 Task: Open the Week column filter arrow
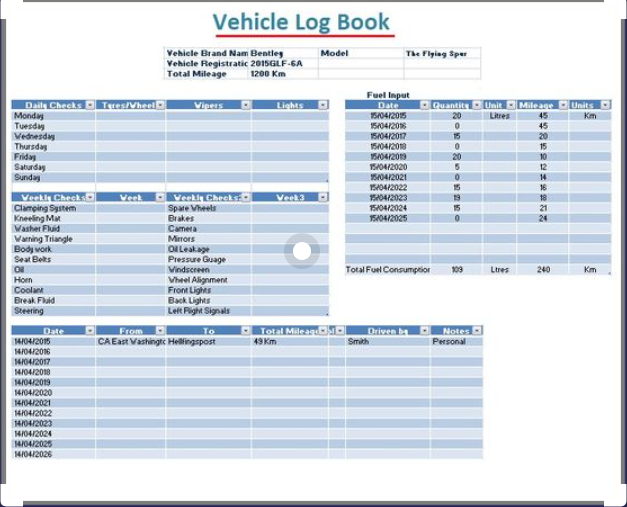tap(160, 198)
